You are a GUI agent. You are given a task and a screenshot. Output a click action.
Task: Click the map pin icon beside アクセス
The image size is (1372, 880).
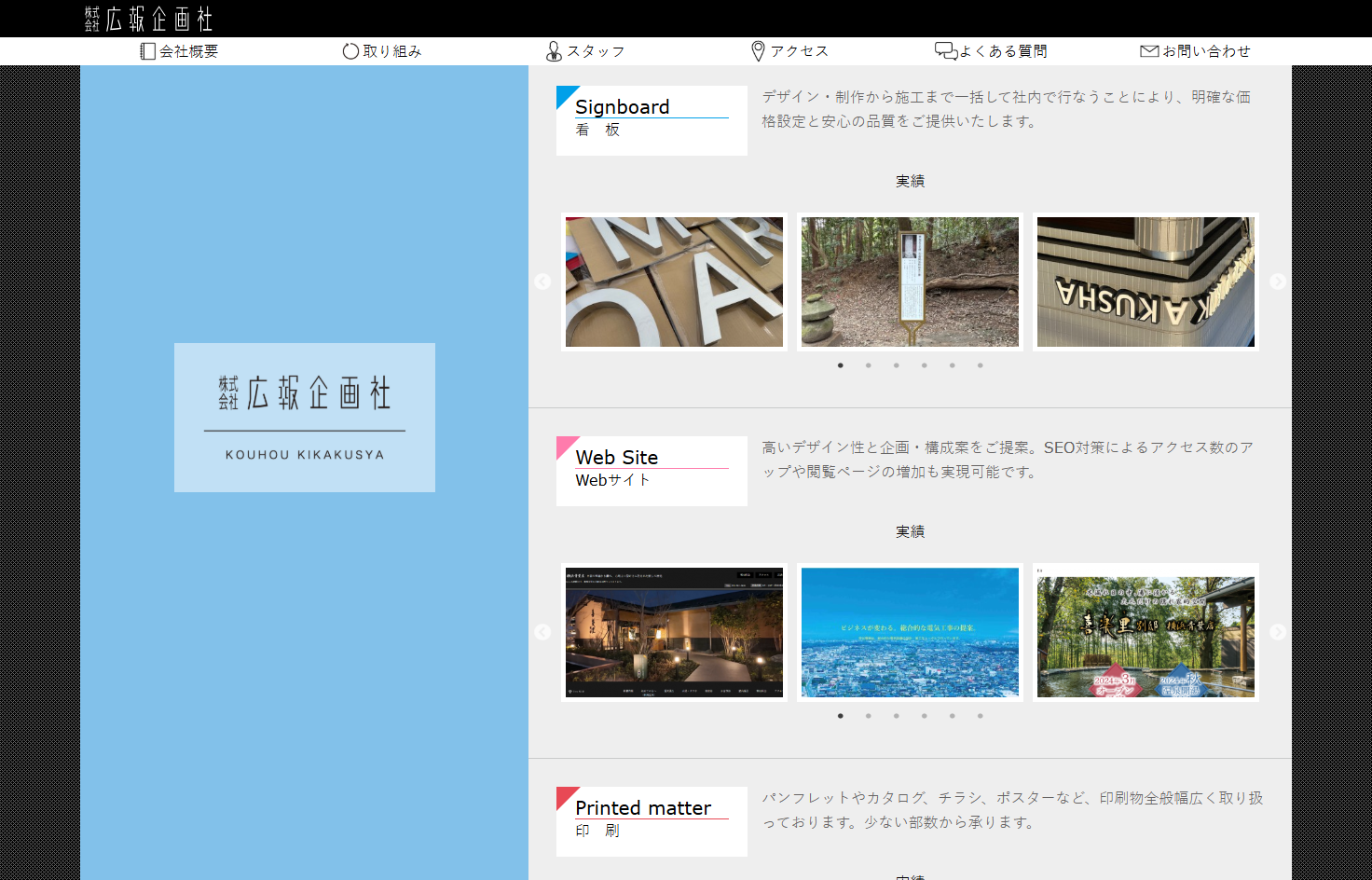click(x=758, y=51)
